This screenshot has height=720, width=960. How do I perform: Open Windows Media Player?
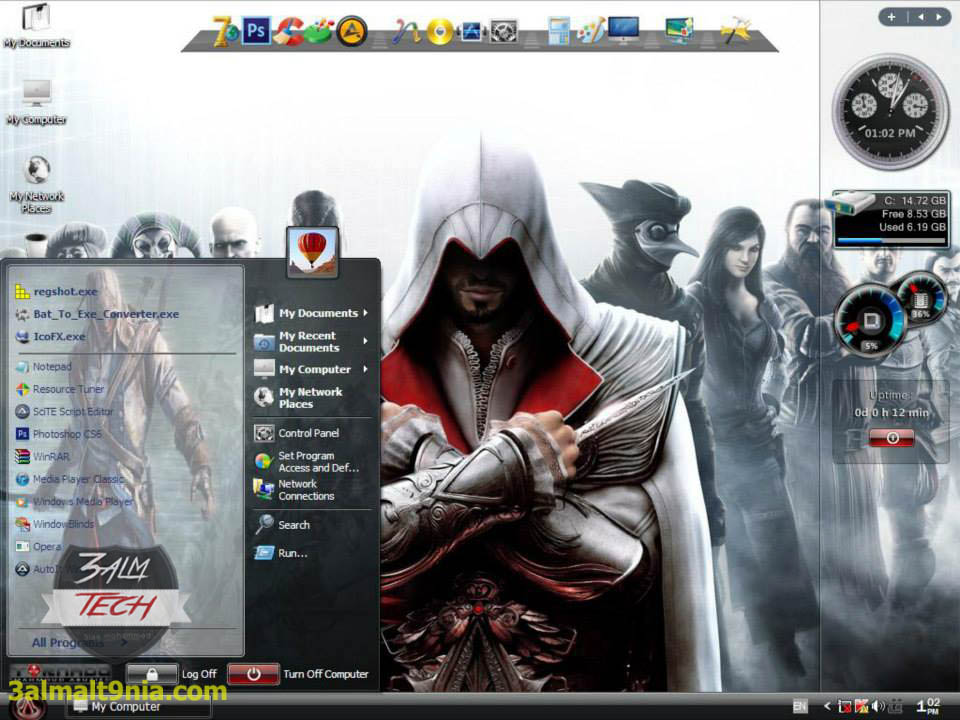(126, 502)
